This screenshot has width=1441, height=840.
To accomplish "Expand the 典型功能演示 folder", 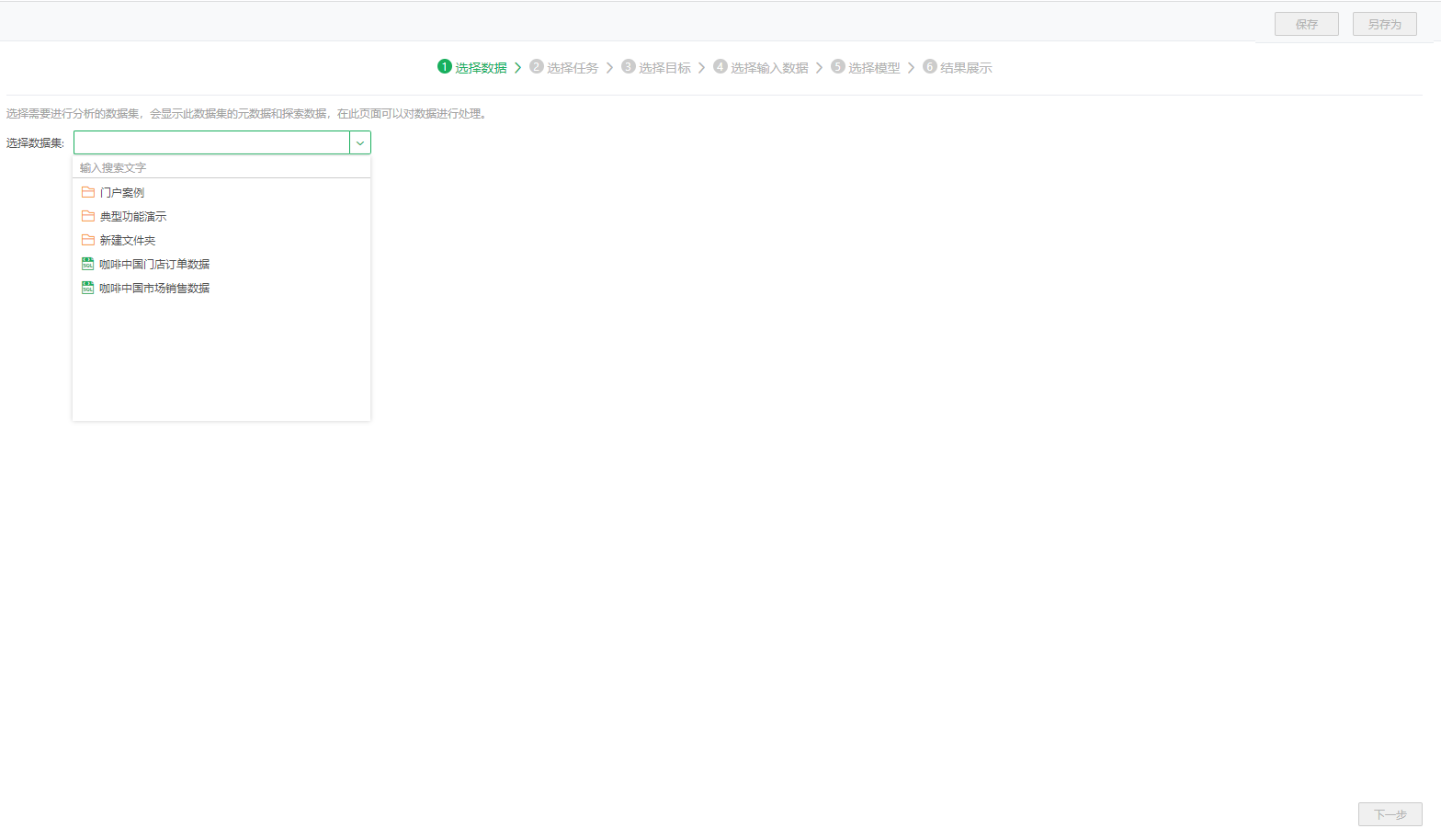I will [x=133, y=217].
